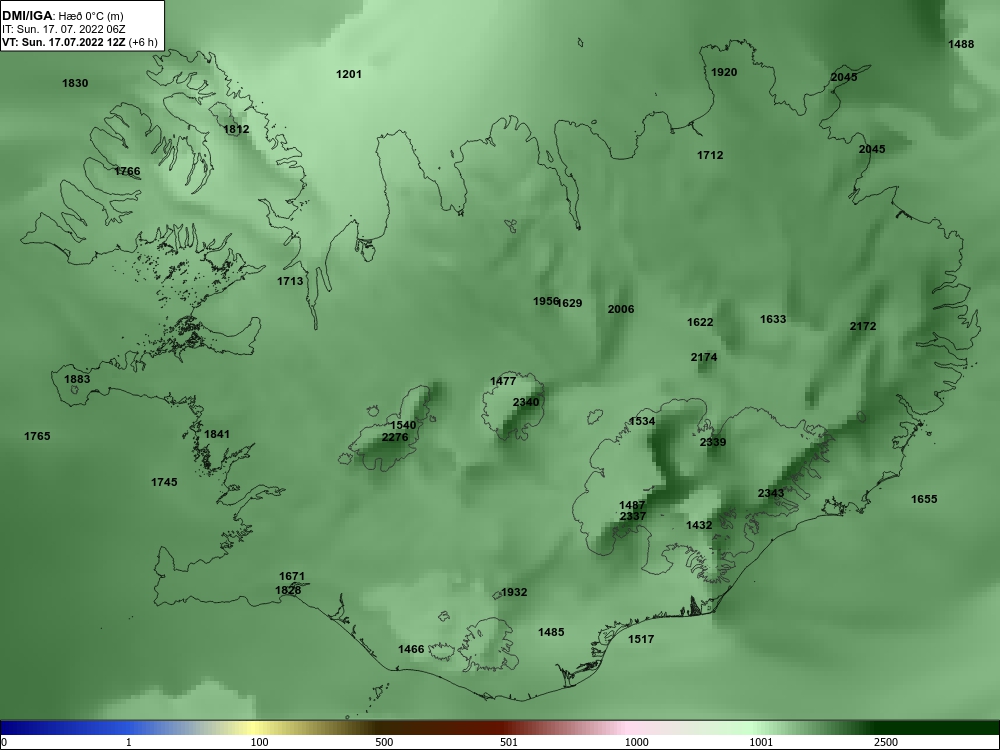Click the 1766 value label
This screenshot has height=750, width=1000.
click(128, 171)
